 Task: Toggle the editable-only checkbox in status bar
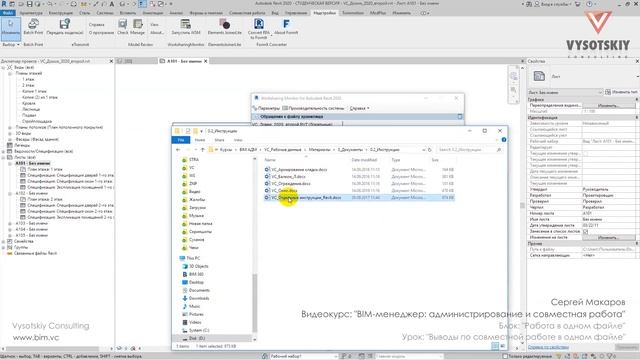click(505, 356)
